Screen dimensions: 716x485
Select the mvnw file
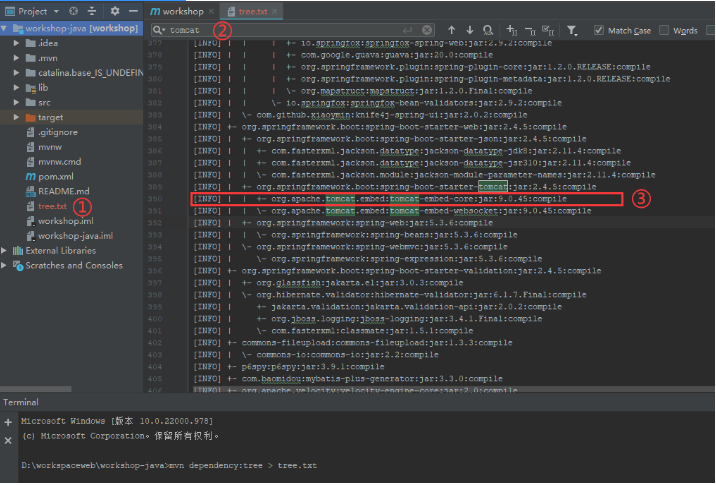pos(50,147)
